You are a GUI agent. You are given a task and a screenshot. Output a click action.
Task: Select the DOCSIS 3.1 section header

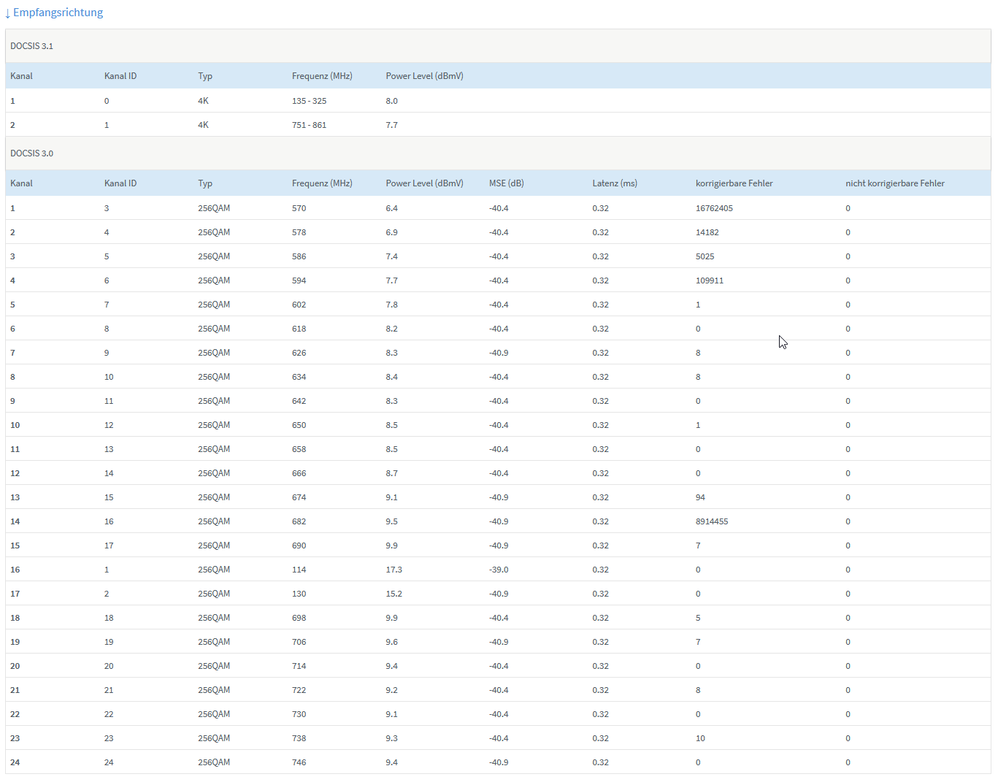coord(32,46)
